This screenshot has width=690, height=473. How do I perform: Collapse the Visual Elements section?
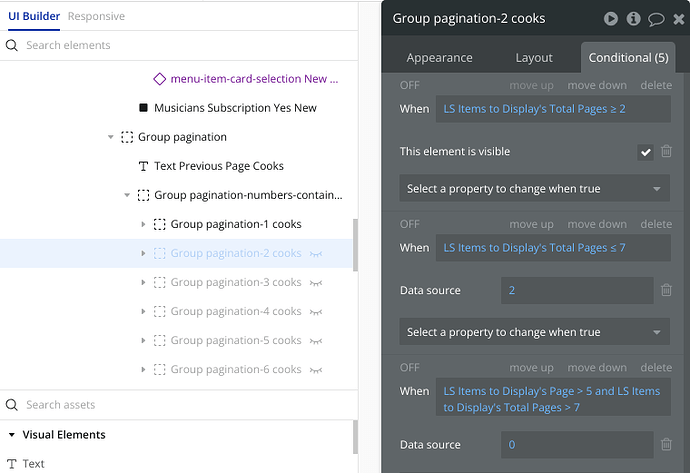(x=12, y=435)
